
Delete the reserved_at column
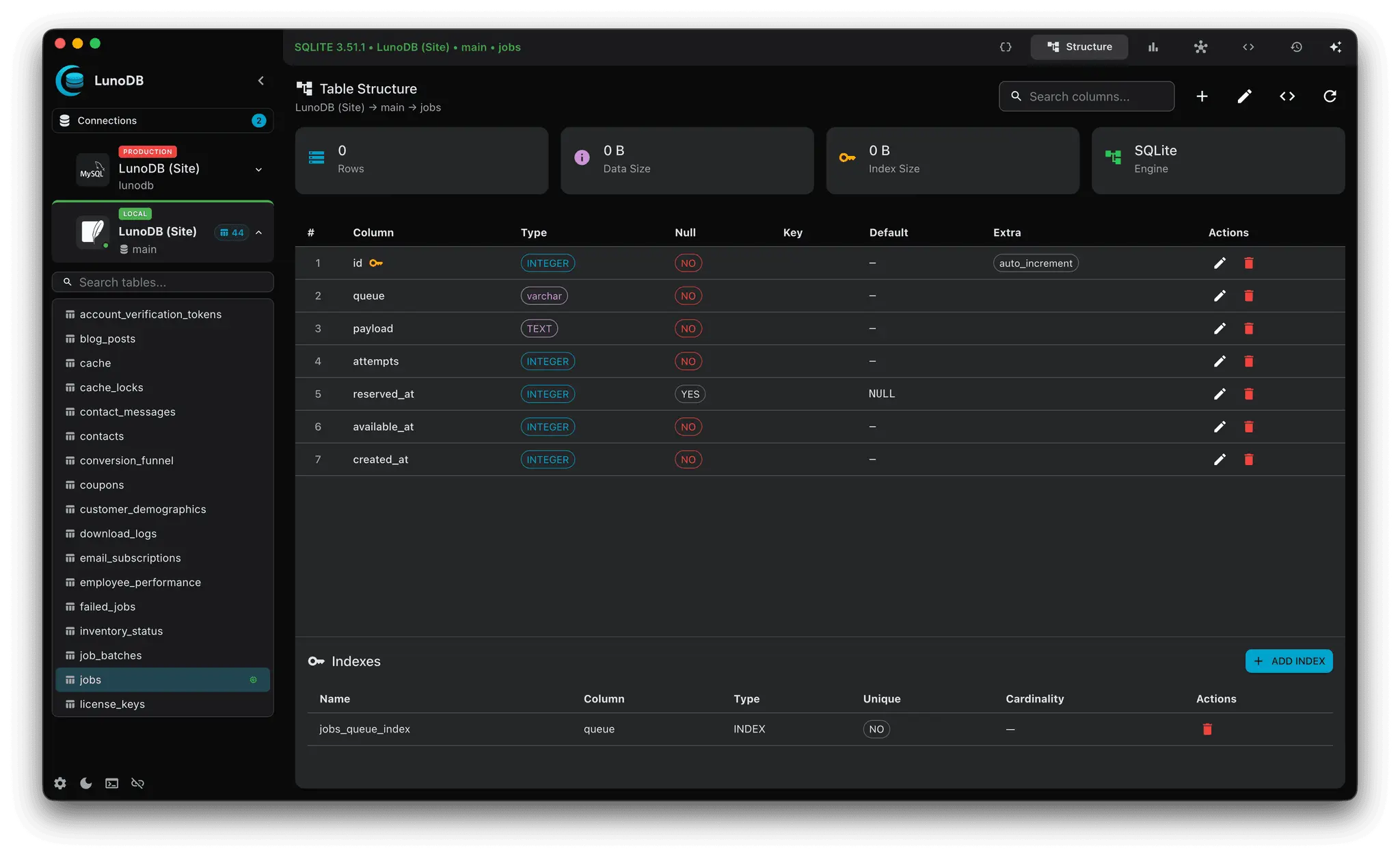point(1249,394)
